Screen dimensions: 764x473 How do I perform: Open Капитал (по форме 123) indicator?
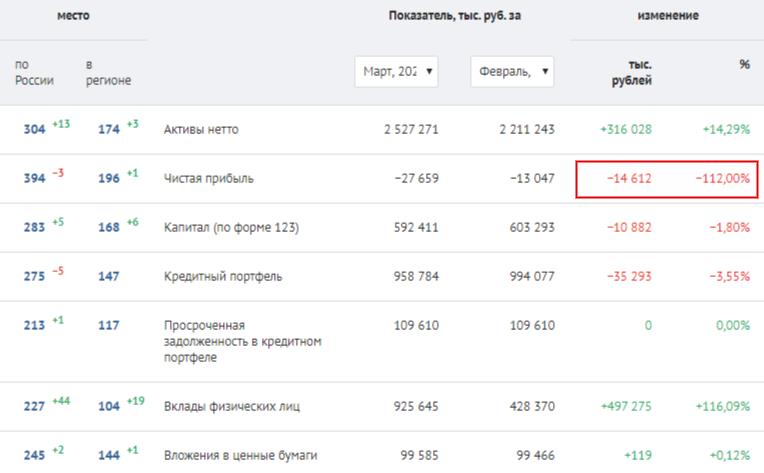tap(231, 227)
